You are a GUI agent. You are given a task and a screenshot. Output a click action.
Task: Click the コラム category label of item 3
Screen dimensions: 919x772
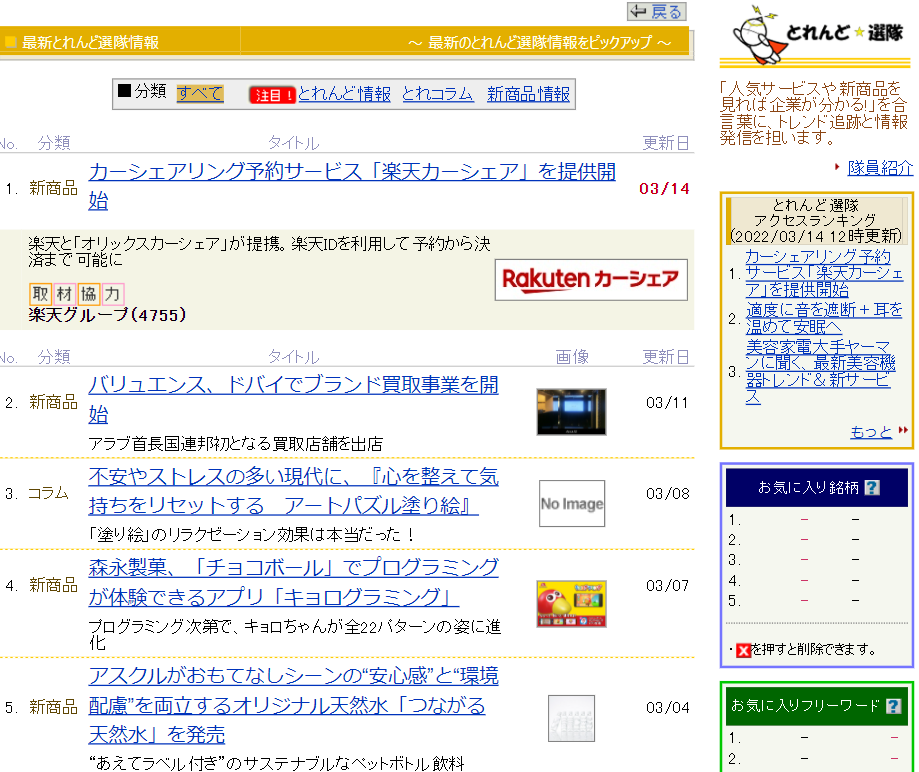click(x=49, y=493)
